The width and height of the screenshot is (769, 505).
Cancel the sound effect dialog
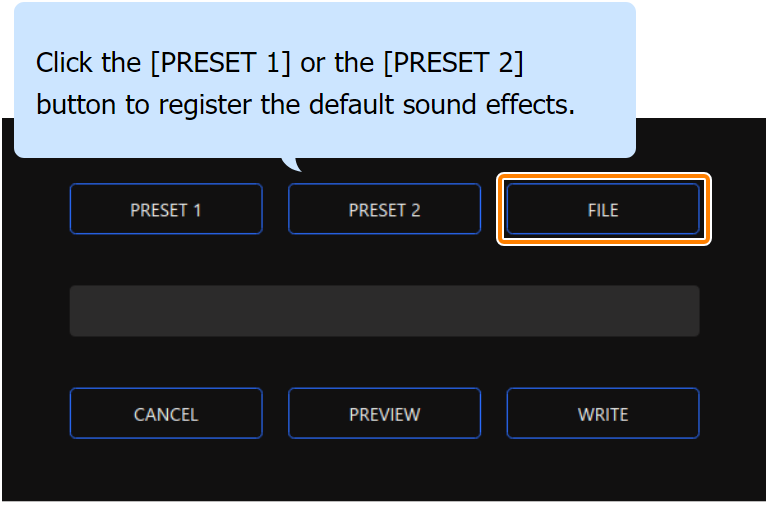point(166,414)
